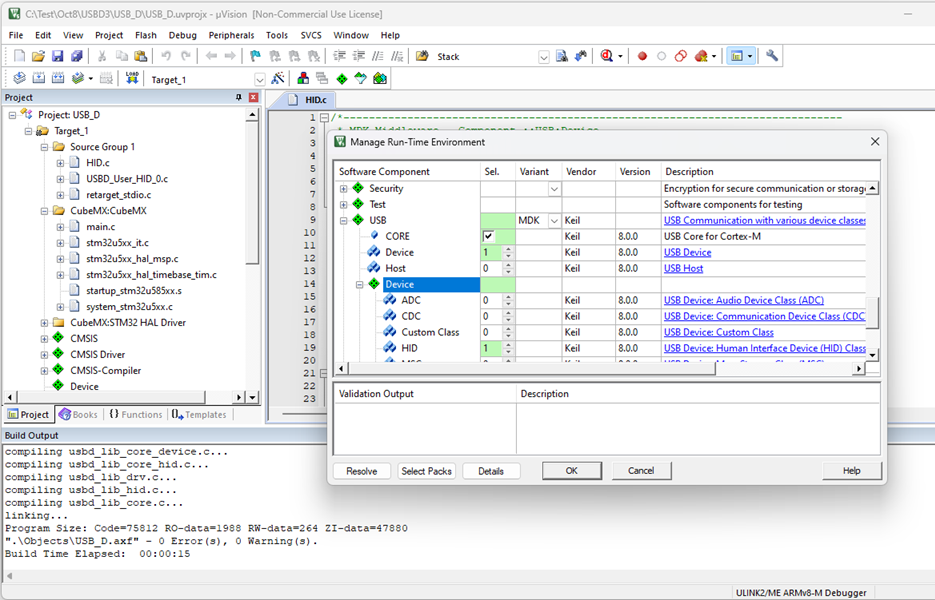The height and width of the screenshot is (600, 935).
Task: Open the Target_1 selection dropdown
Action: click(259, 79)
